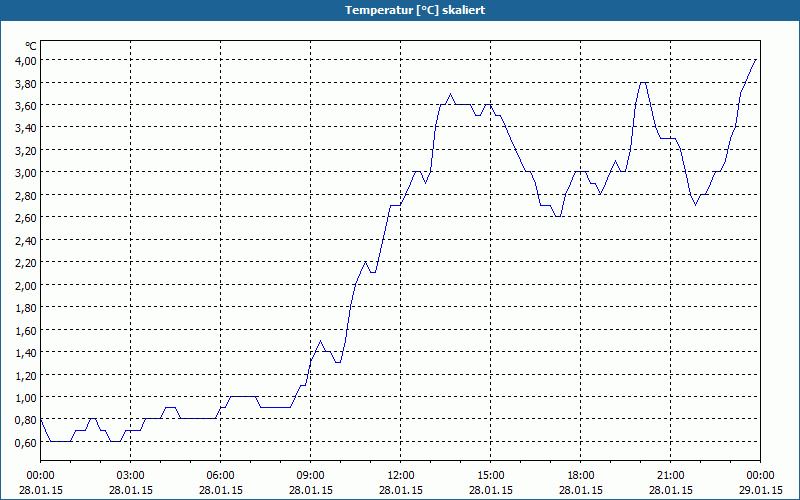
Task: Click the '3,00' y-axis tick label
Action: 26,172
